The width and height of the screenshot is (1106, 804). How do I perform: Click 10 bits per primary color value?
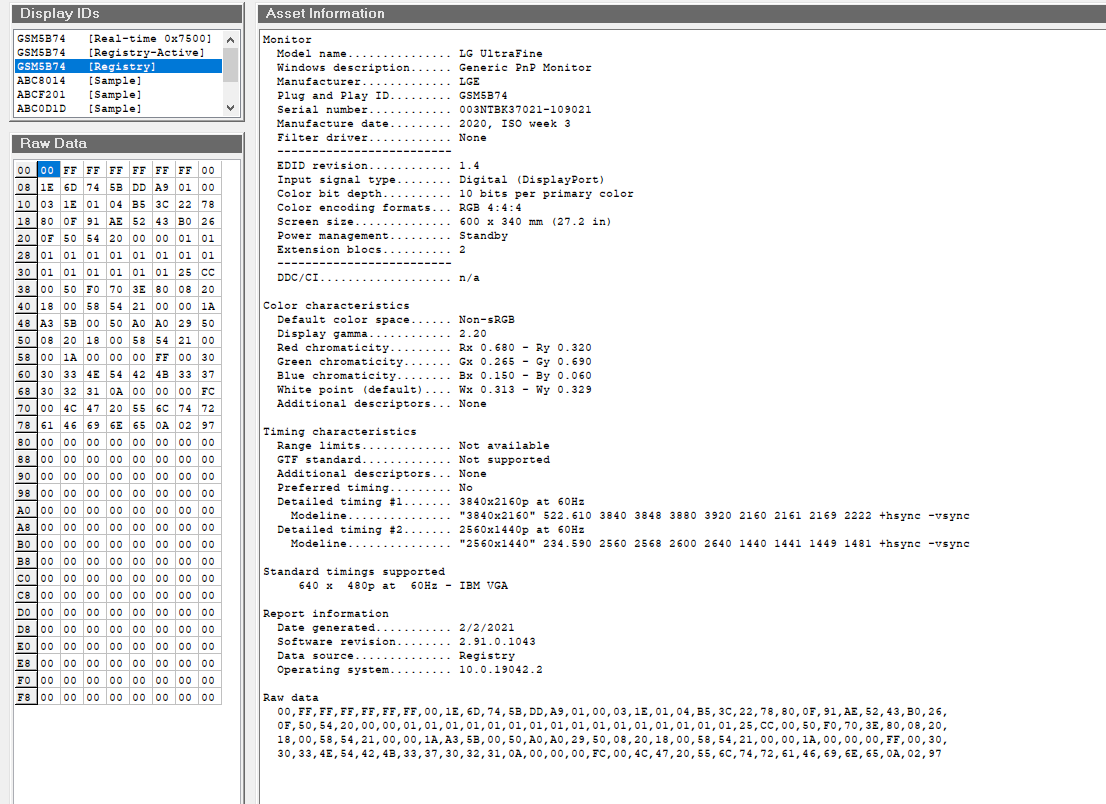click(x=547, y=194)
